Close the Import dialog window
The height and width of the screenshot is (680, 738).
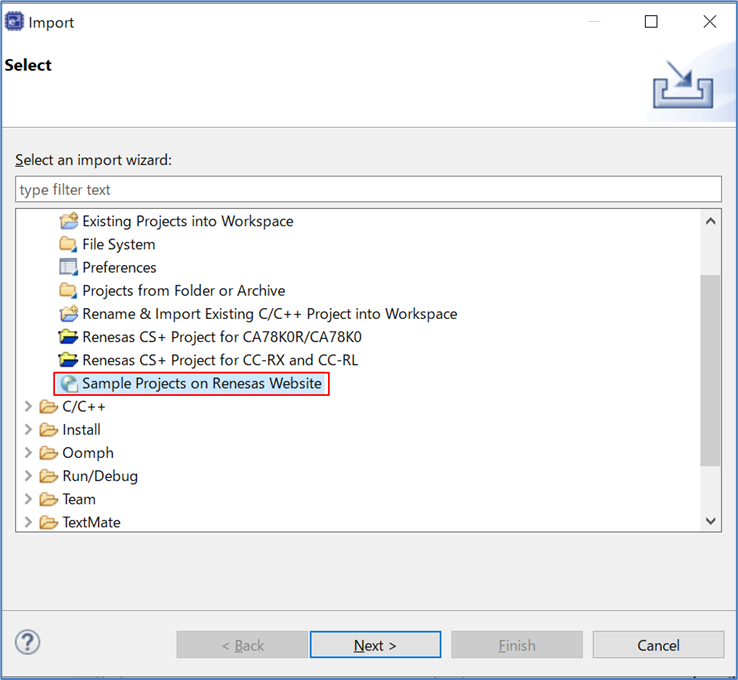(710, 21)
